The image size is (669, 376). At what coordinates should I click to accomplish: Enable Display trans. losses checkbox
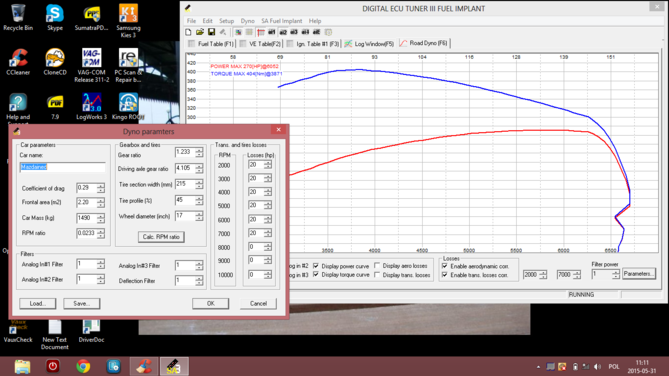[x=377, y=275]
